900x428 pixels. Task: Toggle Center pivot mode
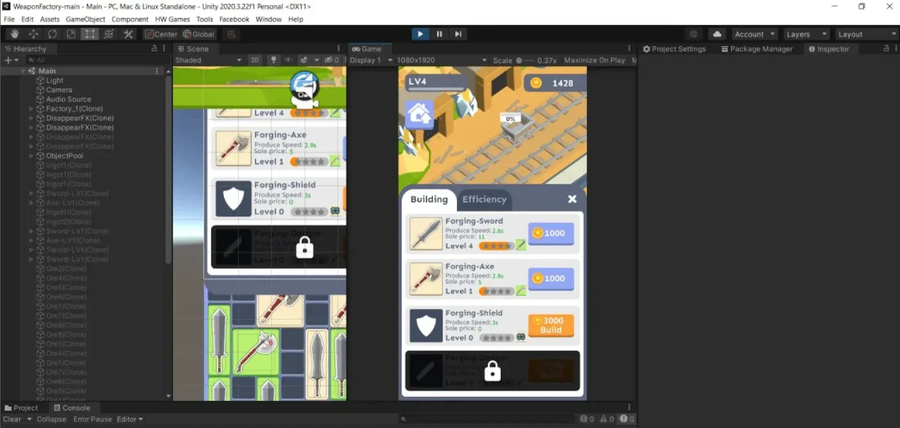pos(161,34)
